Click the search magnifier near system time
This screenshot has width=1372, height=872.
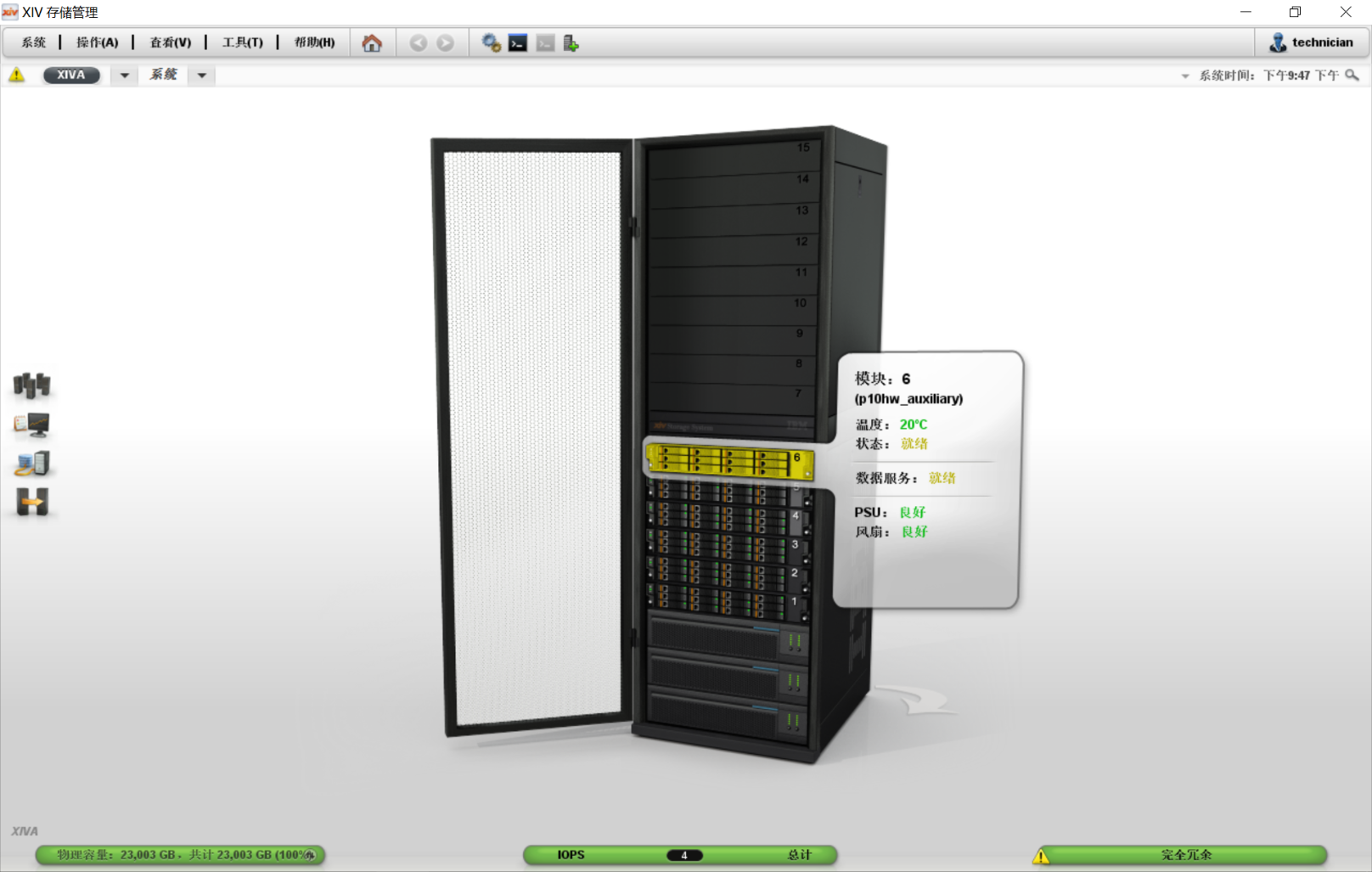tap(1352, 76)
